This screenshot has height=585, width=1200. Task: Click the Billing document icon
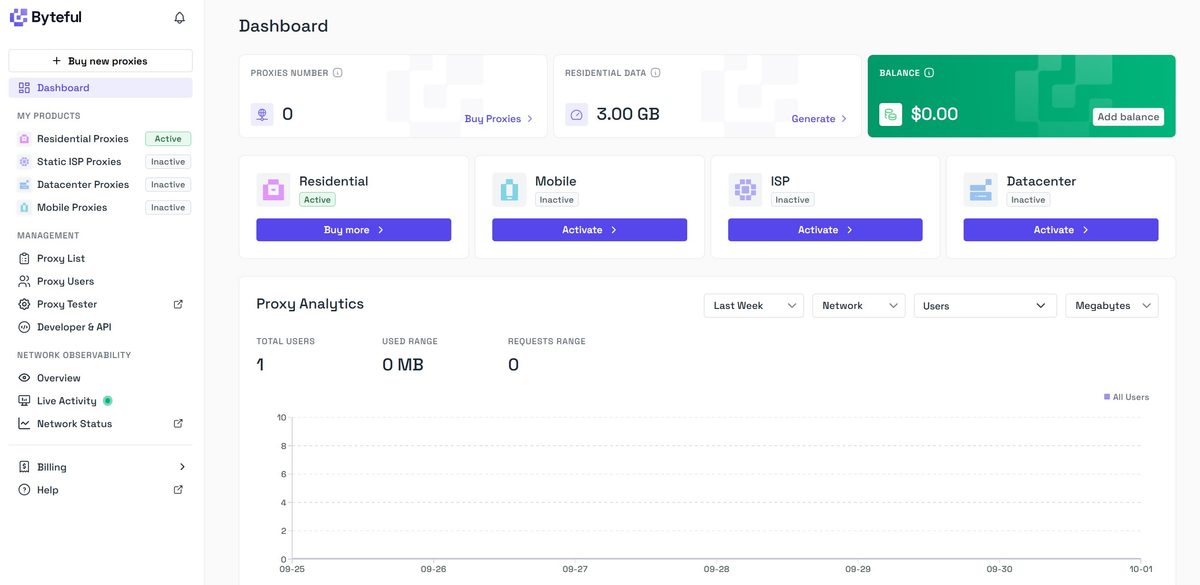25,467
